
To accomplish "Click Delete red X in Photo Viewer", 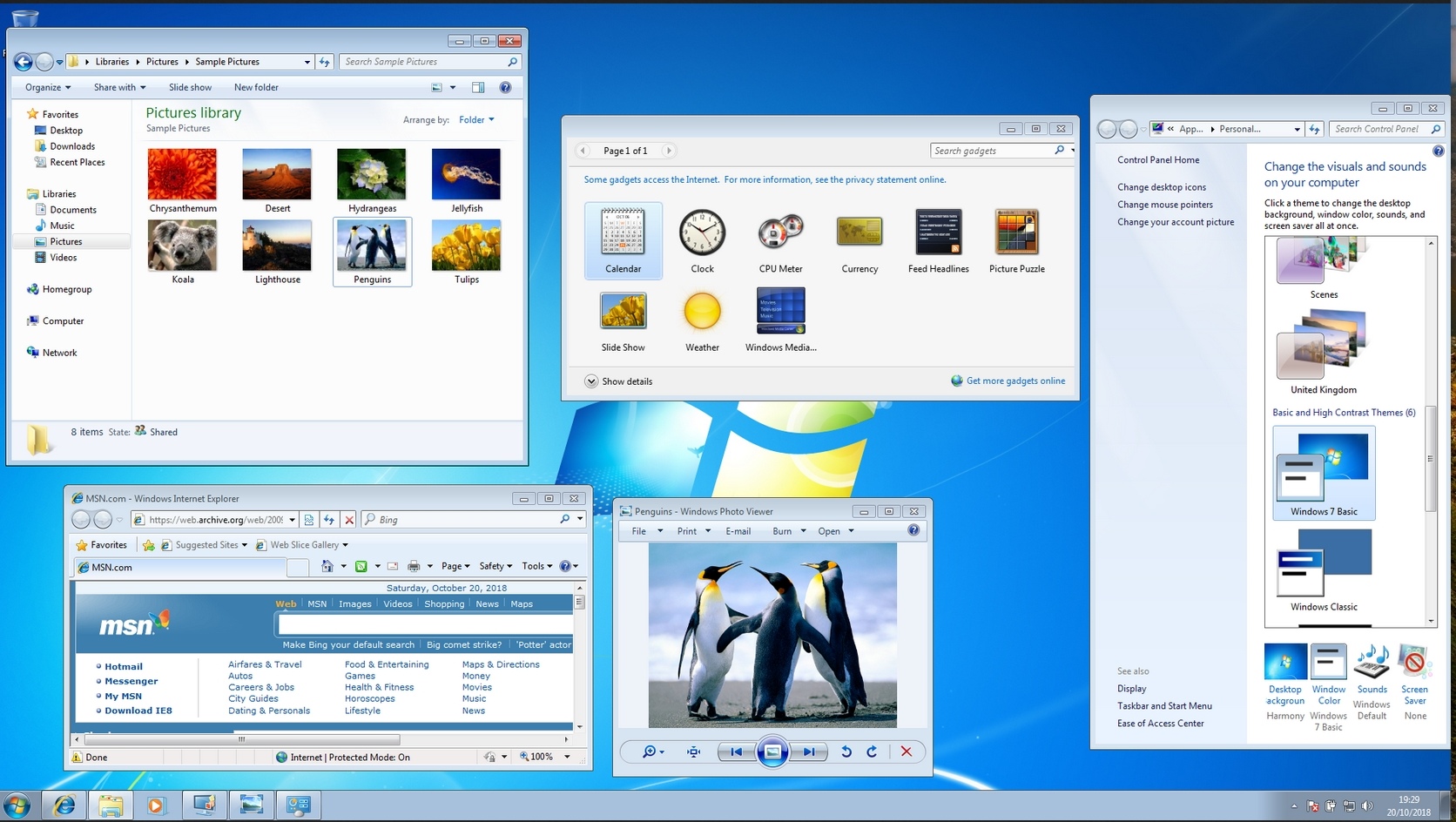I will [907, 751].
